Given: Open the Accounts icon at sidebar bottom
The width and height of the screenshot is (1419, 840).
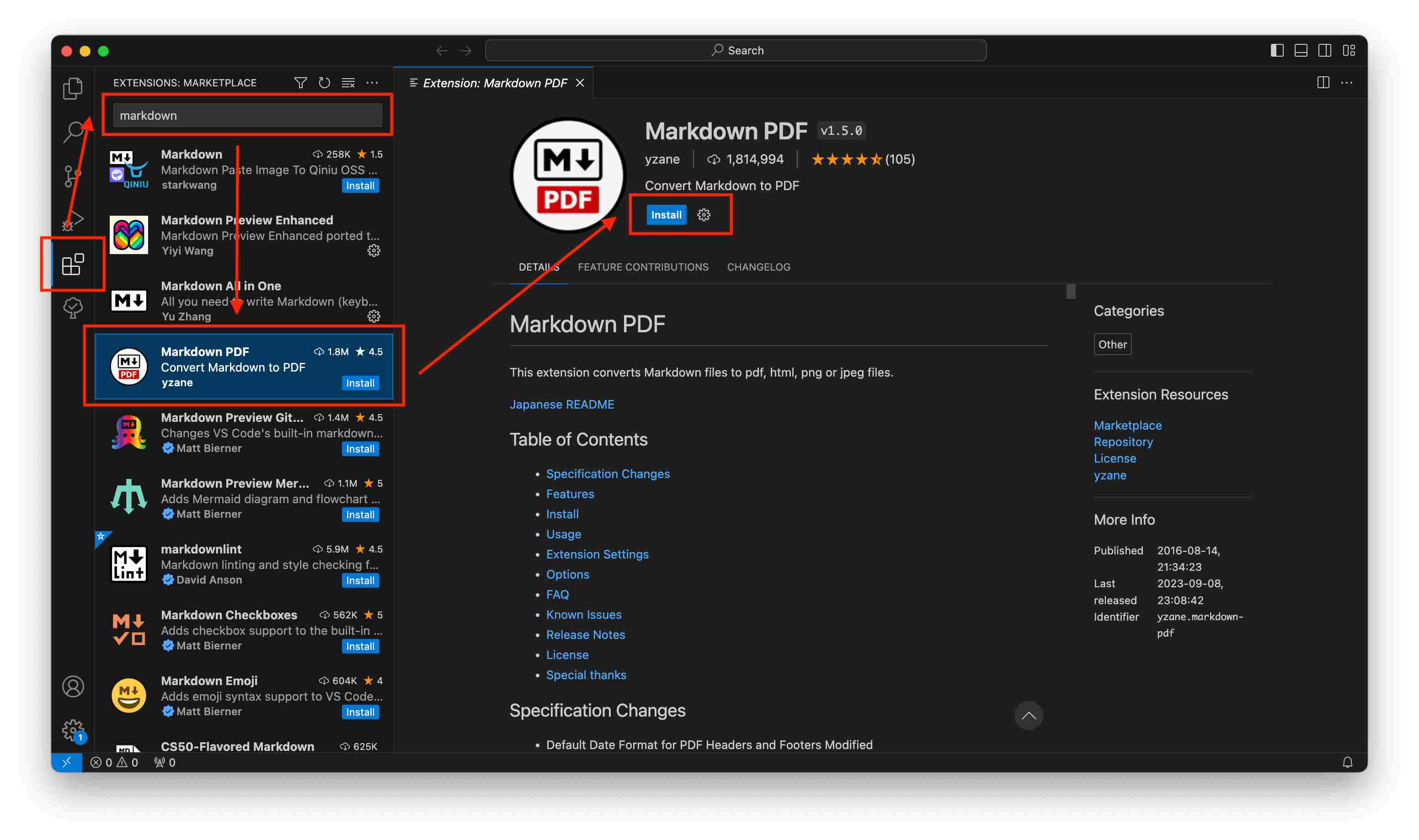Looking at the screenshot, I should coord(72,686).
